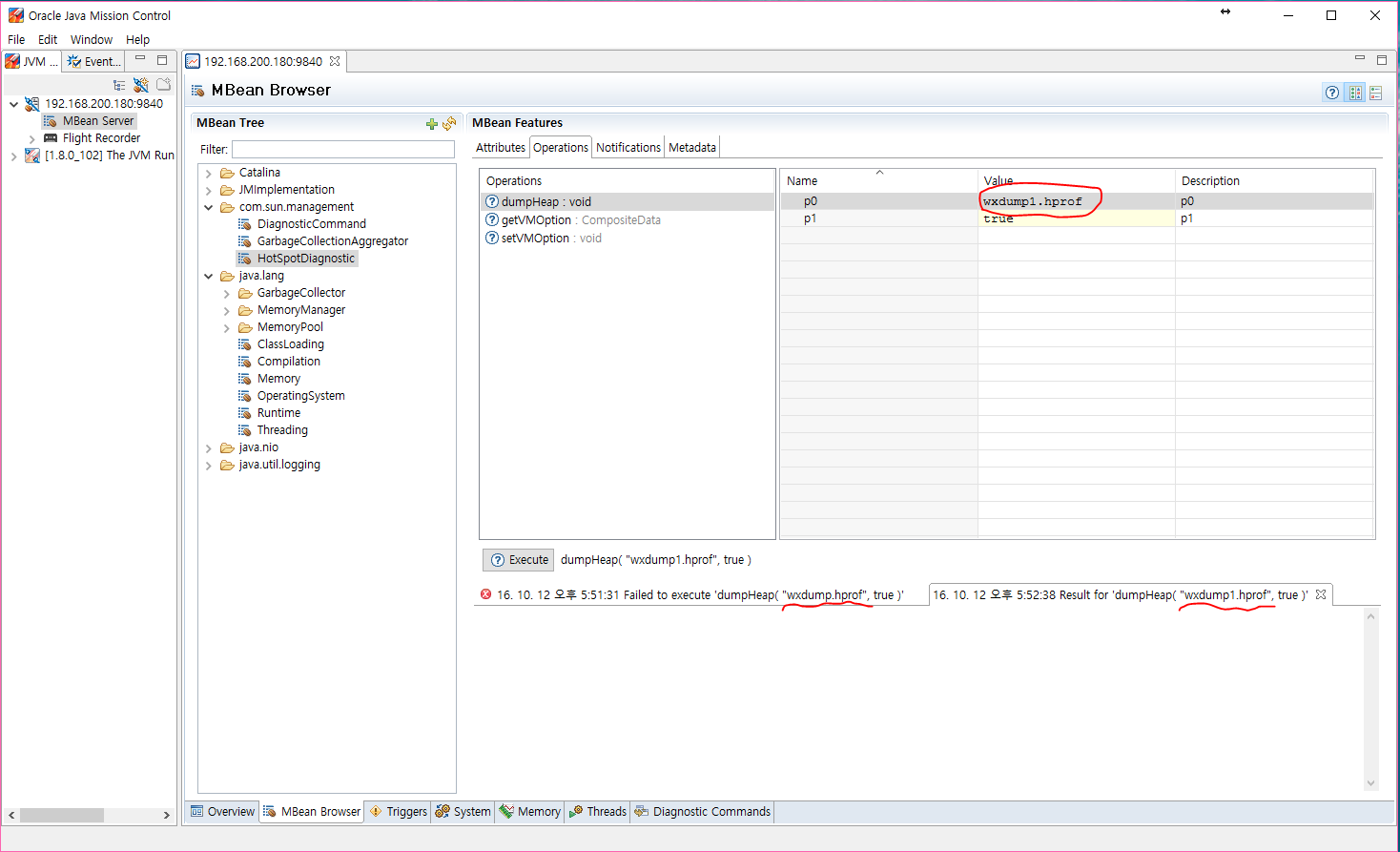The height and width of the screenshot is (852, 1400).
Task: Select the Runtime MBean
Action: tap(278, 413)
